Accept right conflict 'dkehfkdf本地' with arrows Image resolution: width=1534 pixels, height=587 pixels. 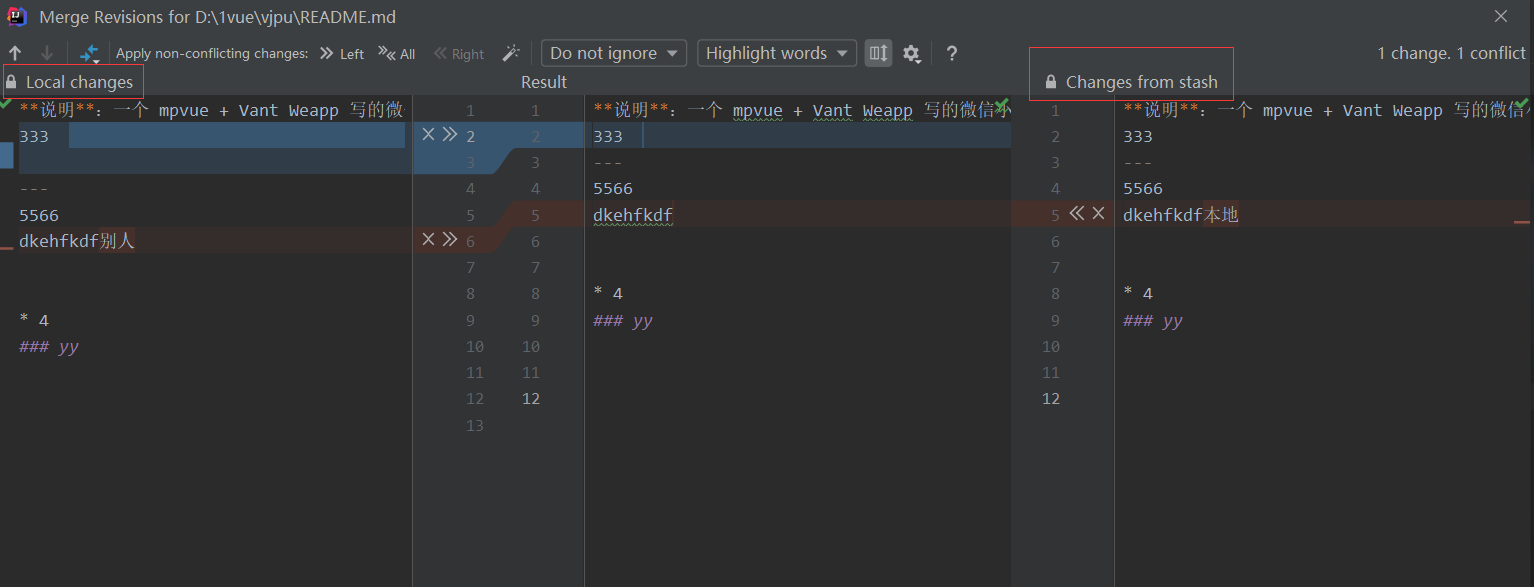(x=1077, y=213)
